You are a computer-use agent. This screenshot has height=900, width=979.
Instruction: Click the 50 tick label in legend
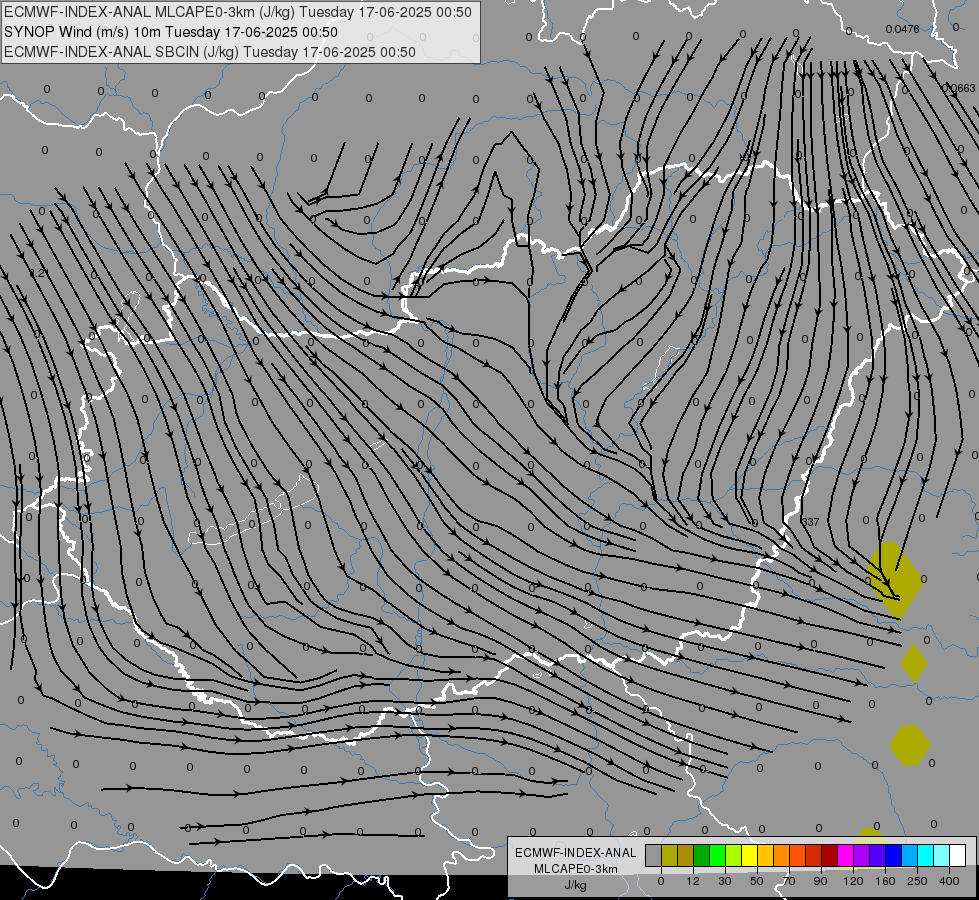[x=757, y=881]
